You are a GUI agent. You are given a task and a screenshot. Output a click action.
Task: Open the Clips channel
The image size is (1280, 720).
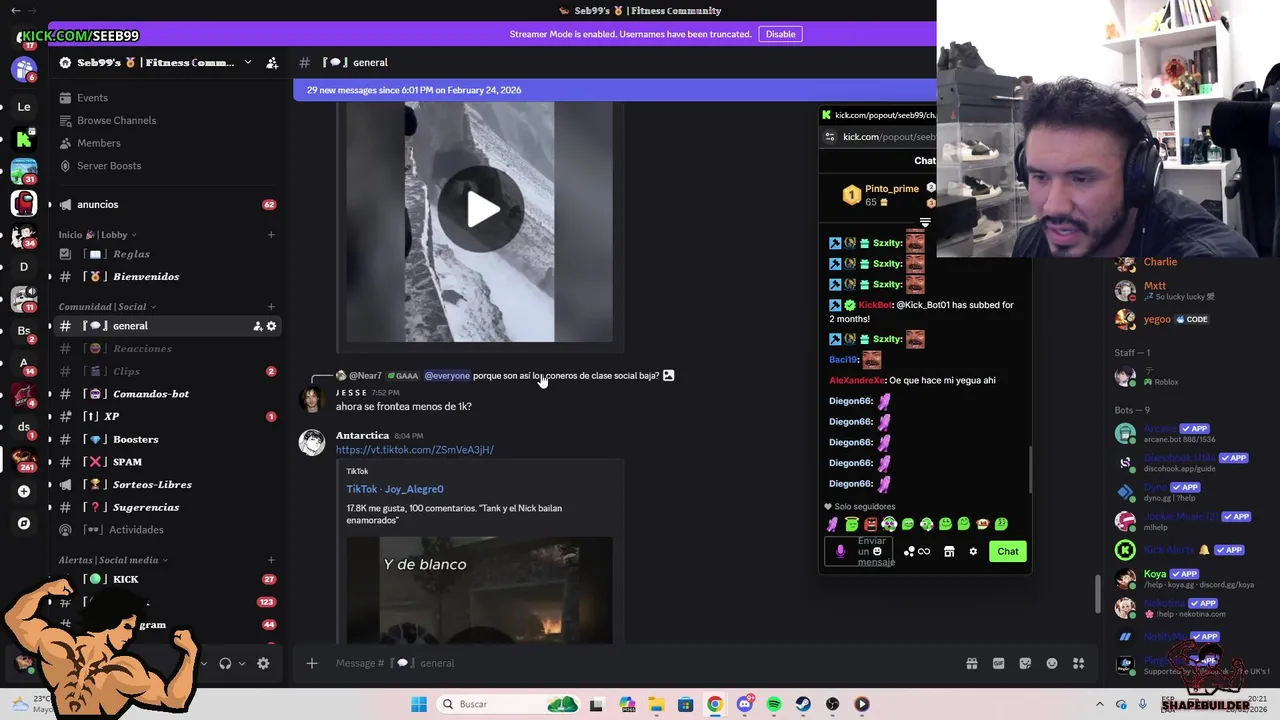coord(126,372)
